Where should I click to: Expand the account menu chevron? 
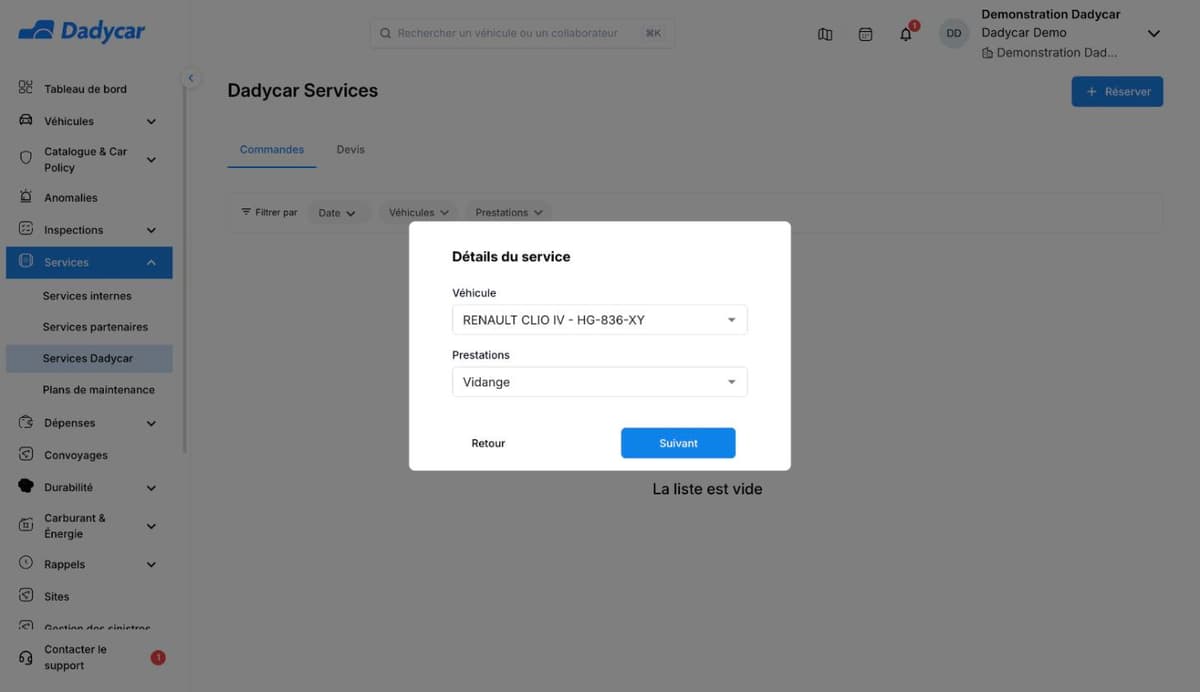[1153, 33]
